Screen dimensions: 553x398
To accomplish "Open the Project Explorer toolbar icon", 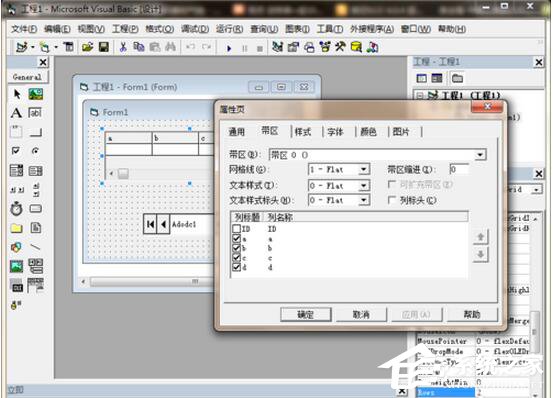I will click(278, 47).
